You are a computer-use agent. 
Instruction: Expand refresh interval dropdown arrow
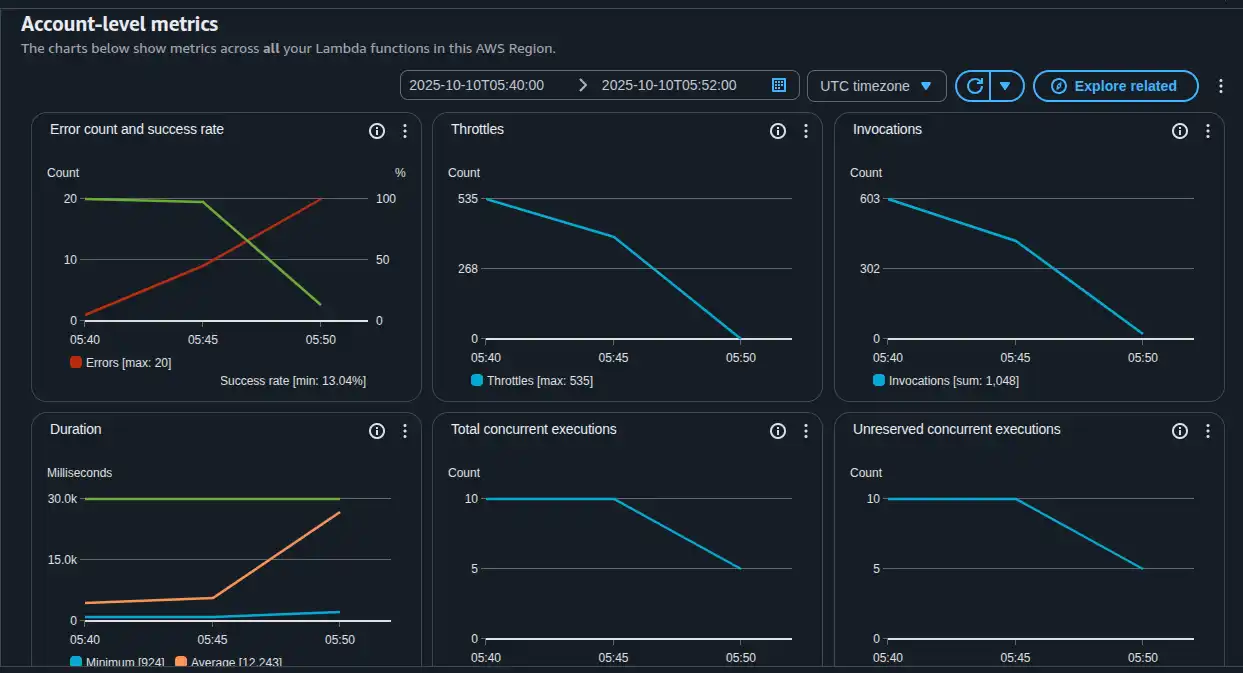point(1006,86)
